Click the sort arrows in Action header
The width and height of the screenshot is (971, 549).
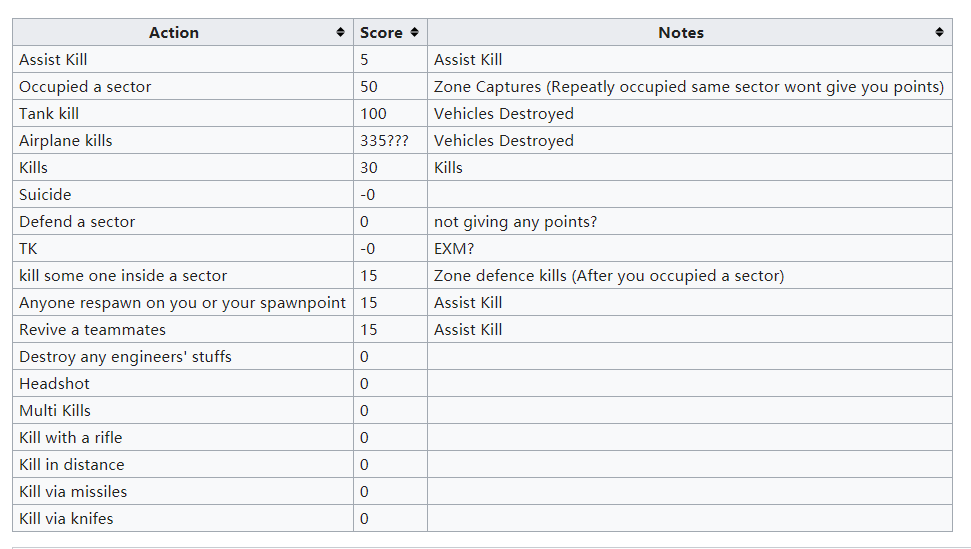point(341,33)
